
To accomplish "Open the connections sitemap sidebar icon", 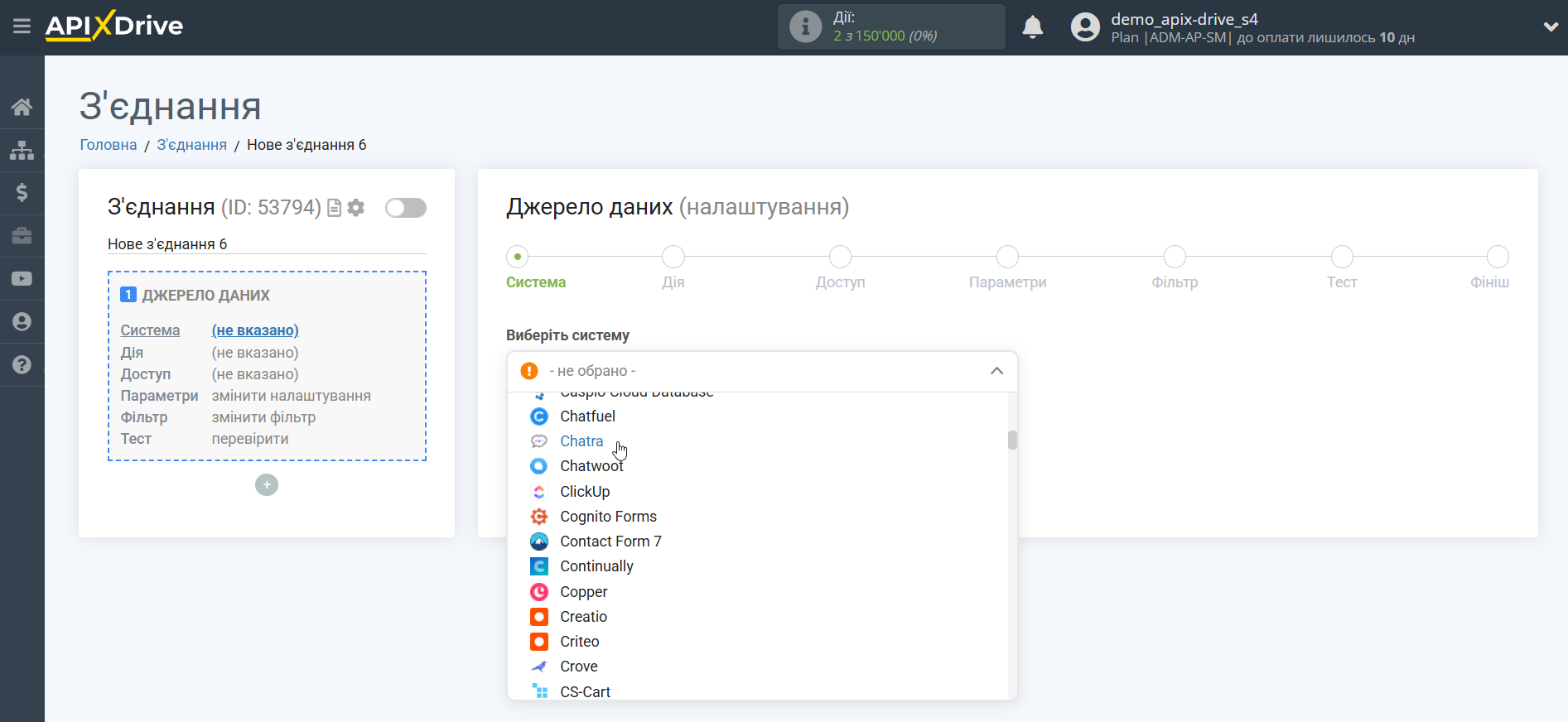I will coord(22,150).
